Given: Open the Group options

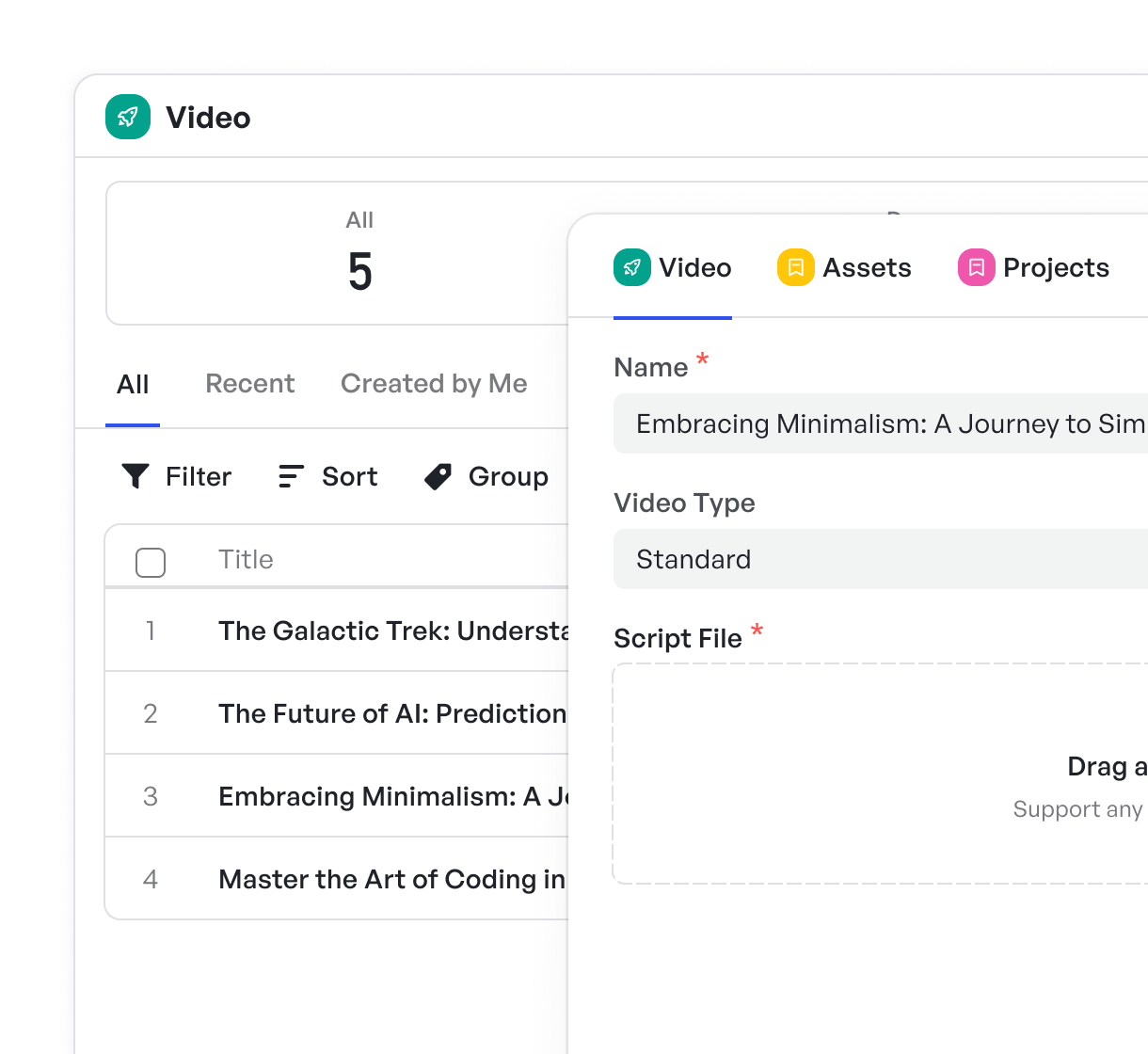Looking at the screenshot, I should (x=486, y=477).
